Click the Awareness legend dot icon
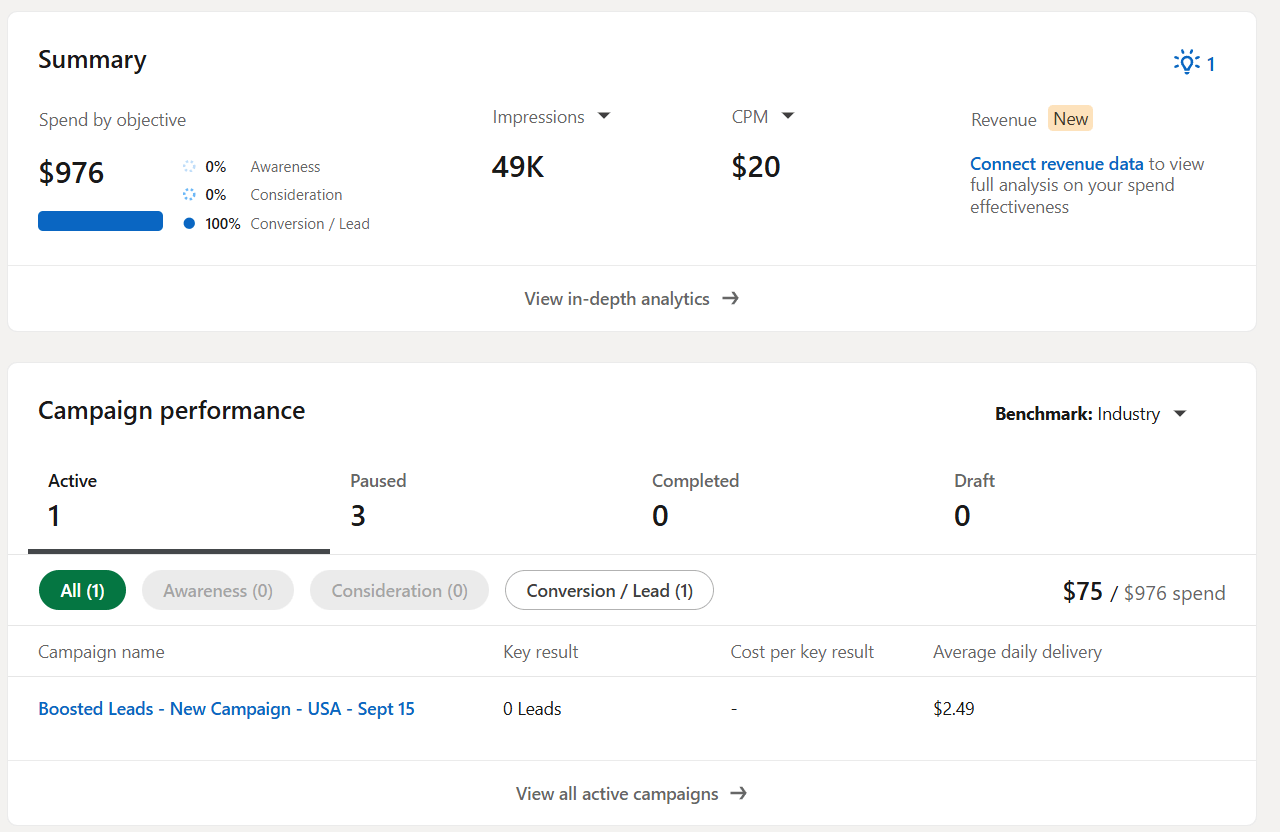This screenshot has height=832, width=1280. (x=189, y=166)
